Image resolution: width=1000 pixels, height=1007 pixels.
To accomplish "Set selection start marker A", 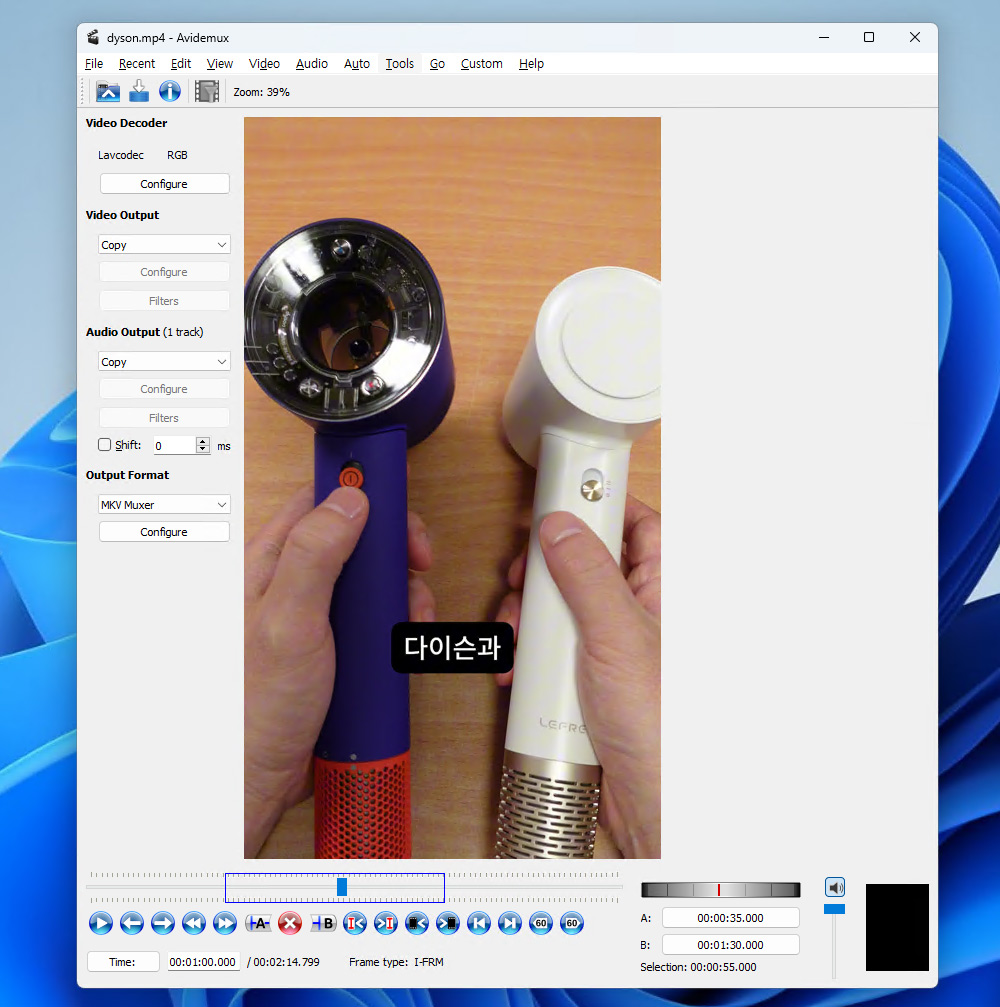I will (x=258, y=923).
